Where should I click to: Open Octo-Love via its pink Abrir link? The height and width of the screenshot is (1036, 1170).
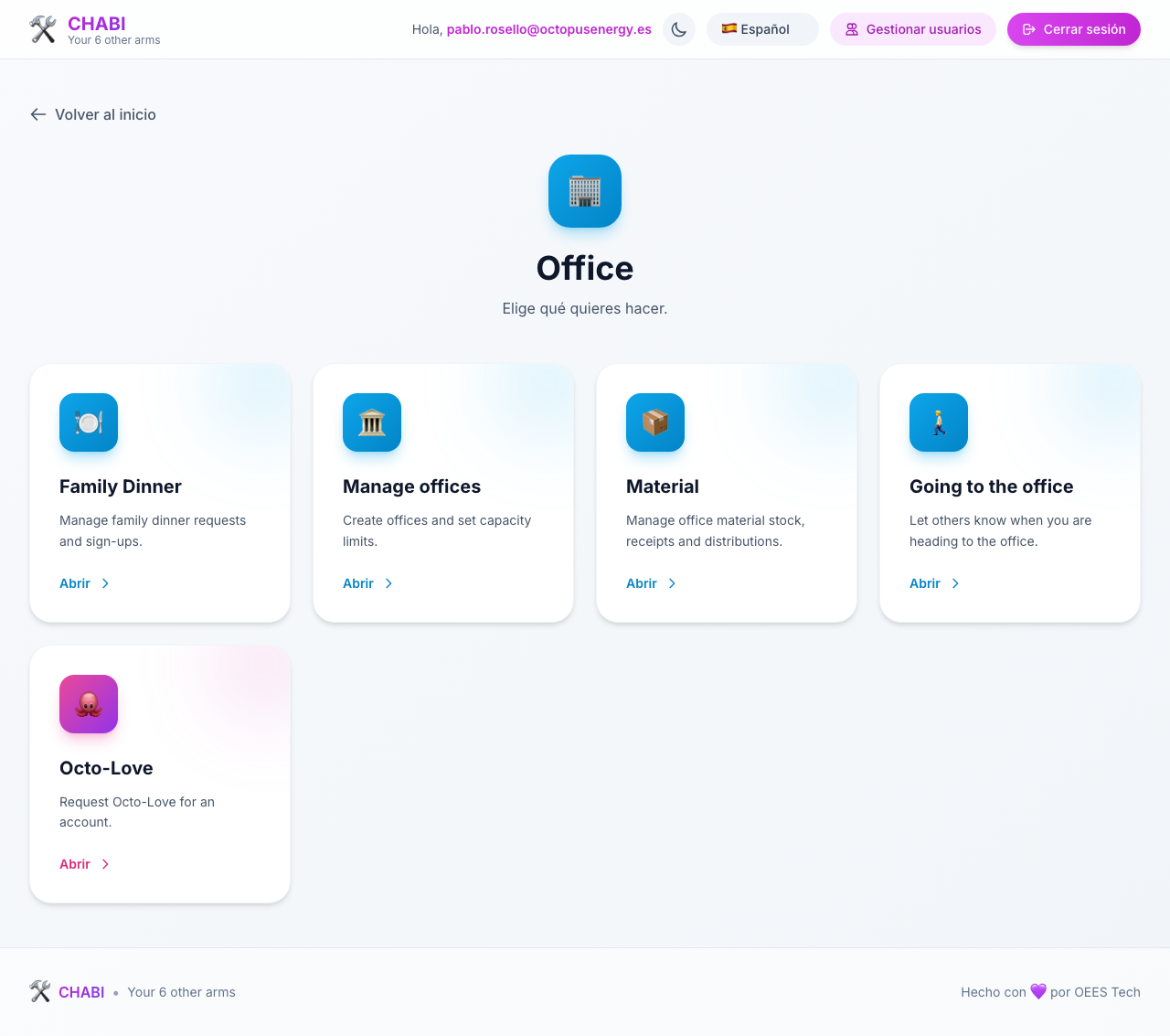[85, 864]
